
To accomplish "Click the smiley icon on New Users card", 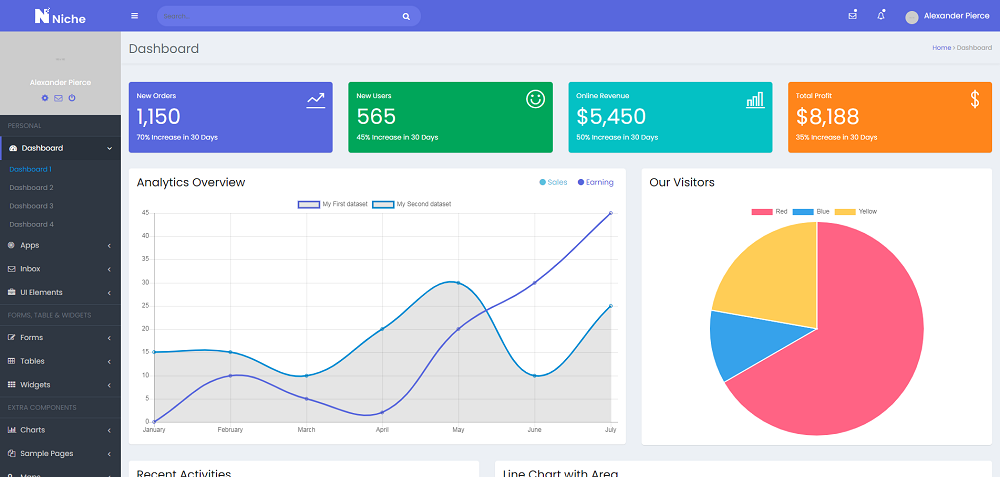I will pyautogui.click(x=535, y=98).
